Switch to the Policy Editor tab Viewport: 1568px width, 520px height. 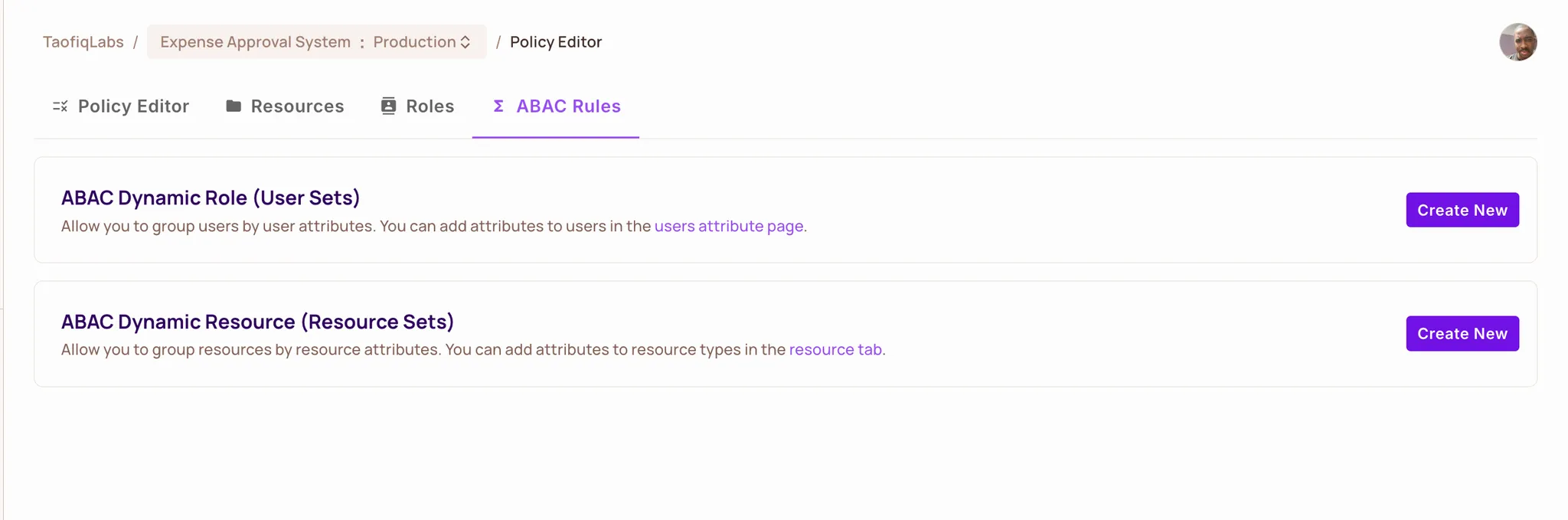[x=133, y=106]
